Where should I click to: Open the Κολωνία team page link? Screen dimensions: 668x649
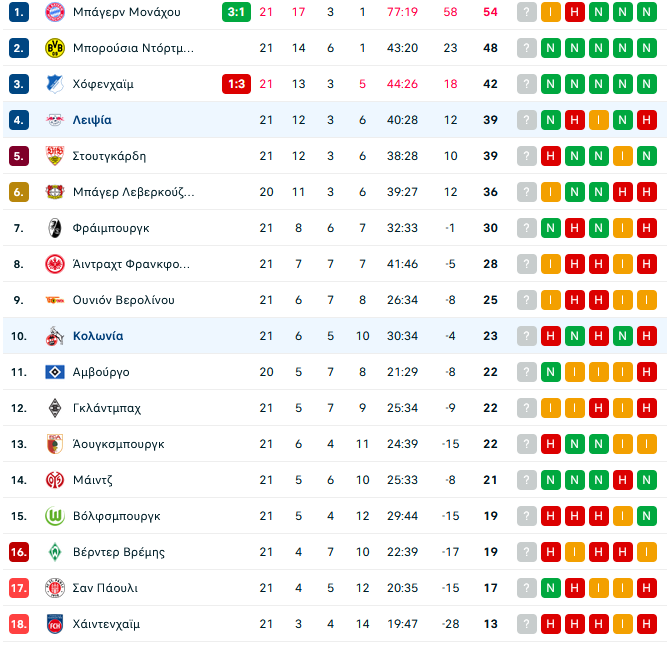pyautogui.click(x=98, y=336)
